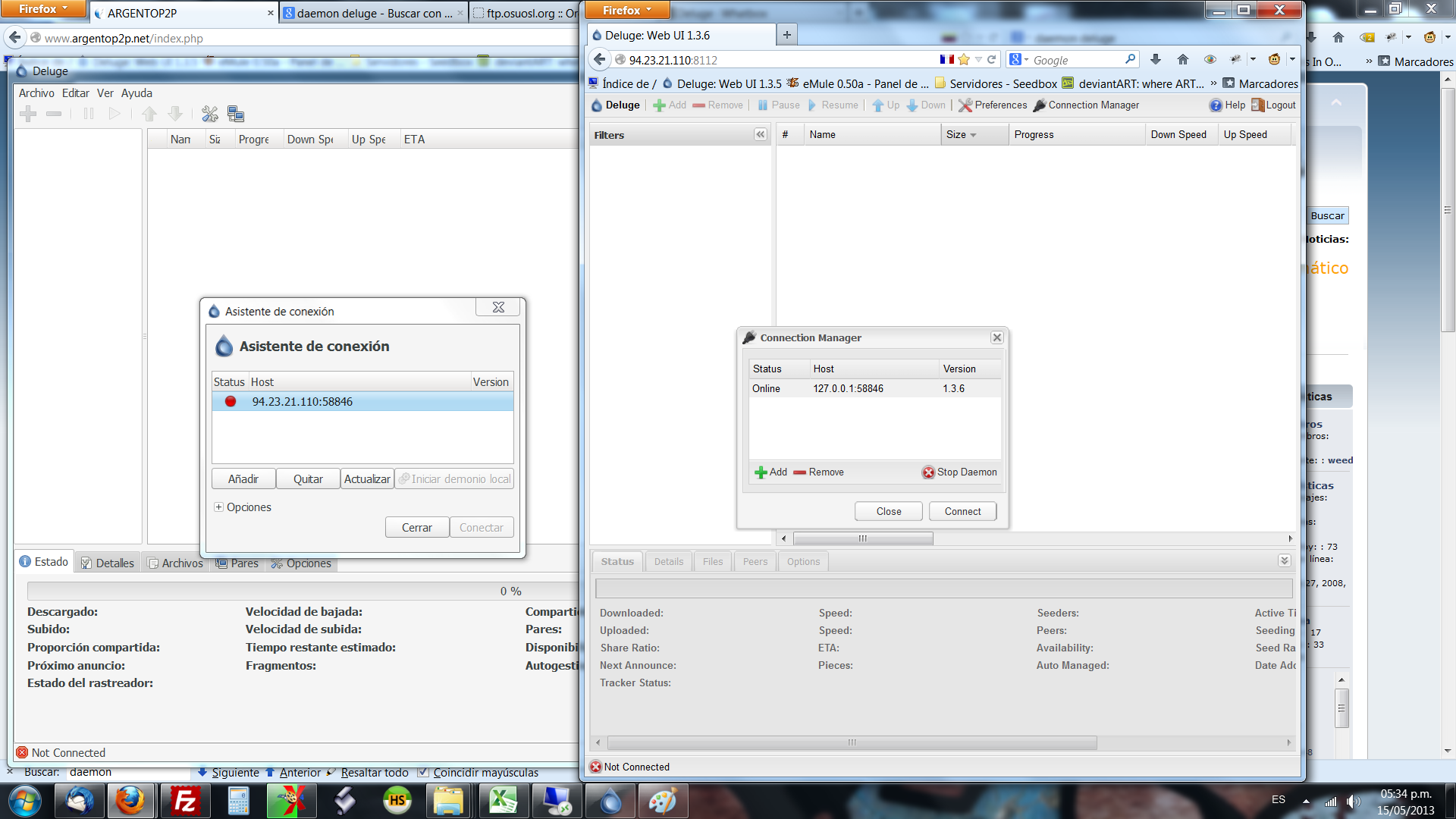Click Logout in the Web UI toolbar
The height and width of the screenshot is (819, 1456).
coord(1273,105)
